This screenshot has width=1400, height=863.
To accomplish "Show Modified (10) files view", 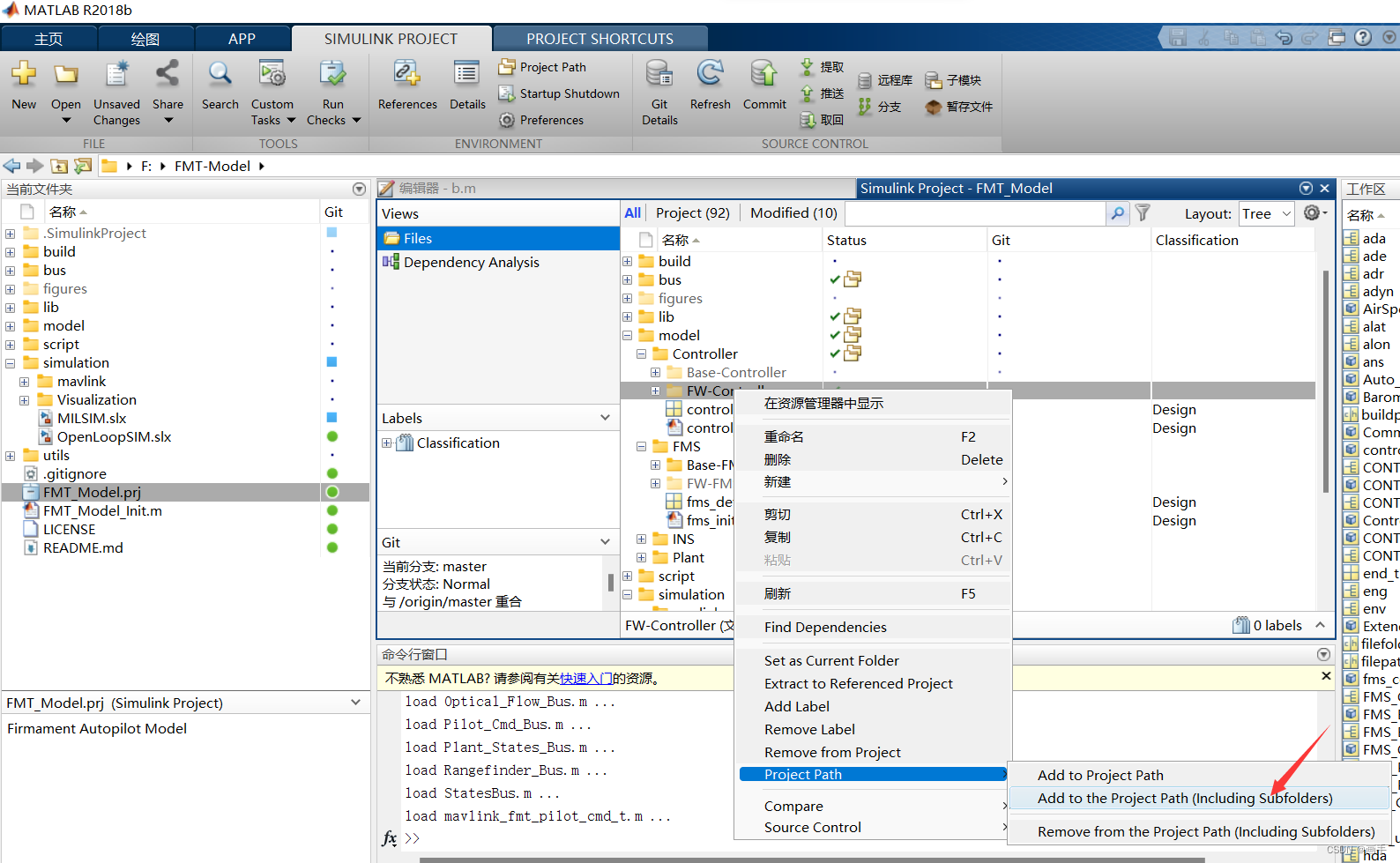I will [793, 212].
